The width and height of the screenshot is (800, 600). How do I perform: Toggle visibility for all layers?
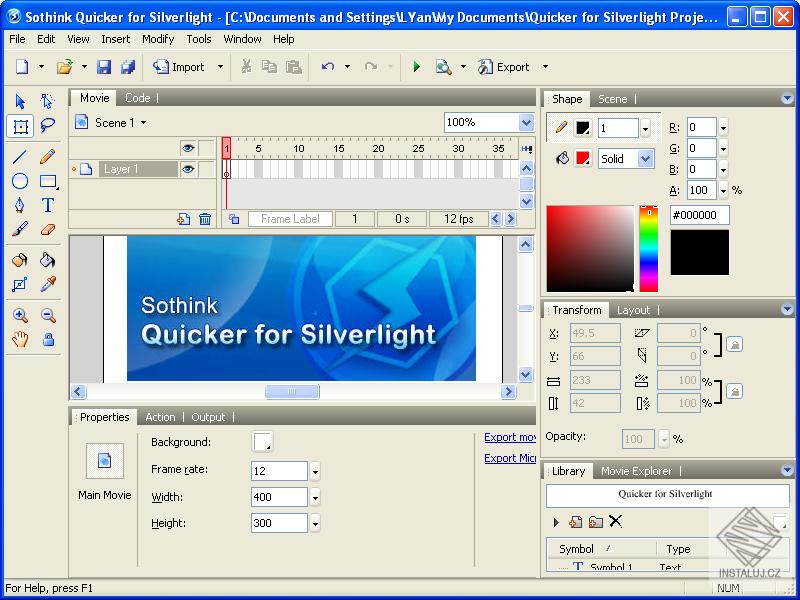[188, 148]
